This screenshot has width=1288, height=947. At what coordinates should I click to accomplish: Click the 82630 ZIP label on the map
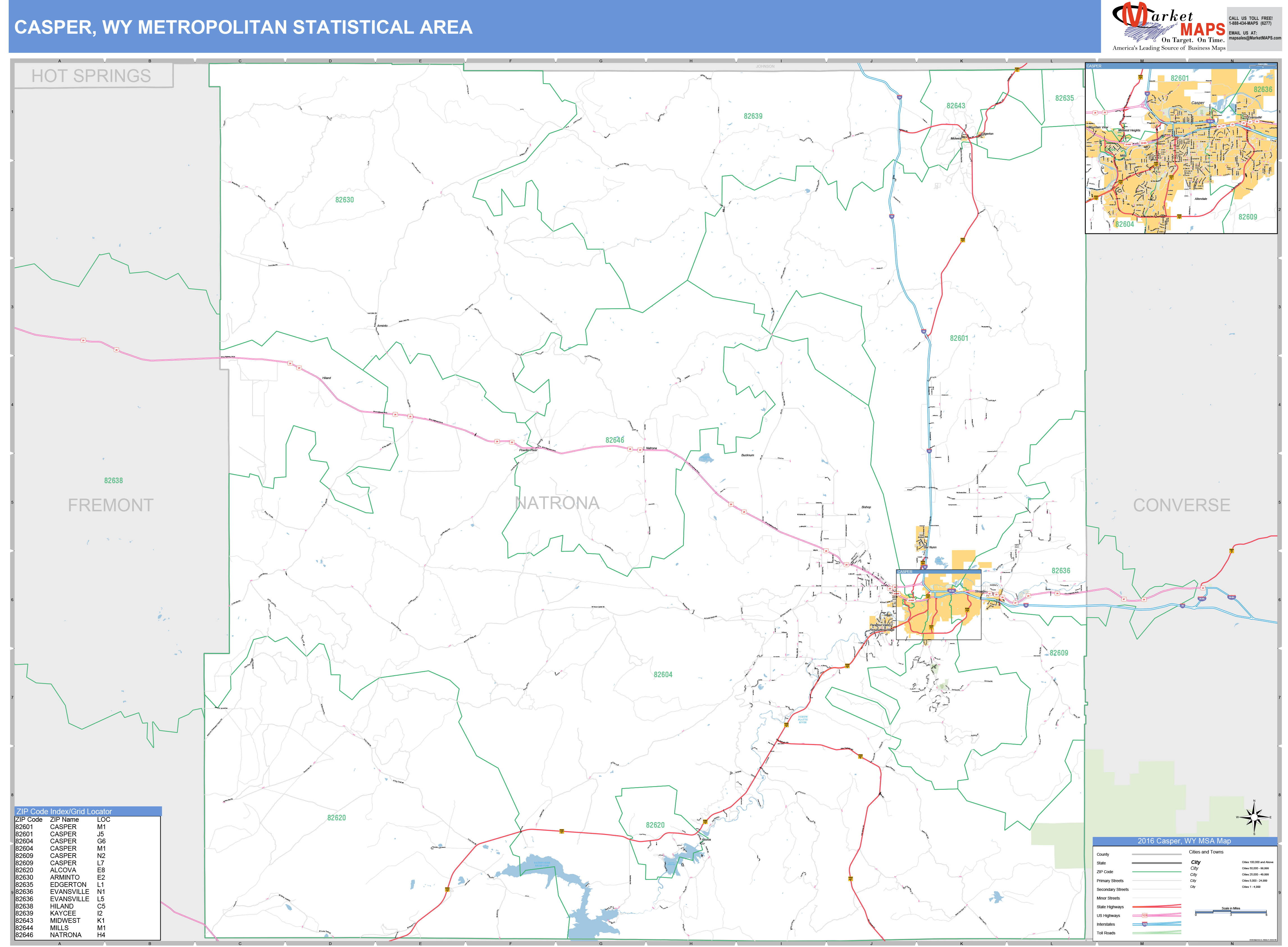click(345, 200)
